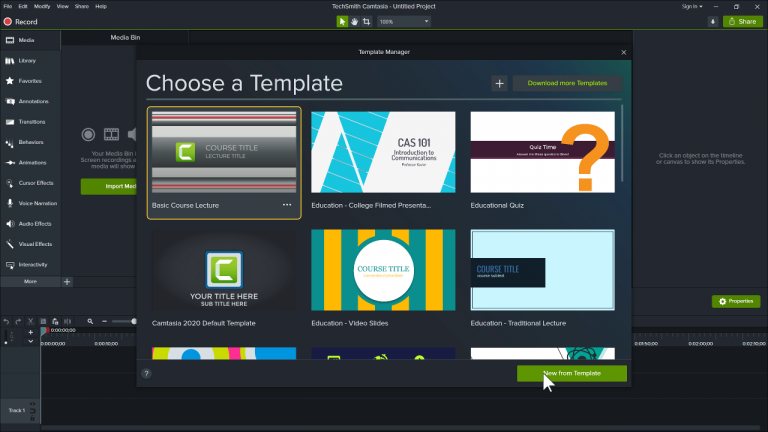Add a track with the timeline plus button
This screenshot has width=768, height=432.
pyautogui.click(x=30, y=333)
